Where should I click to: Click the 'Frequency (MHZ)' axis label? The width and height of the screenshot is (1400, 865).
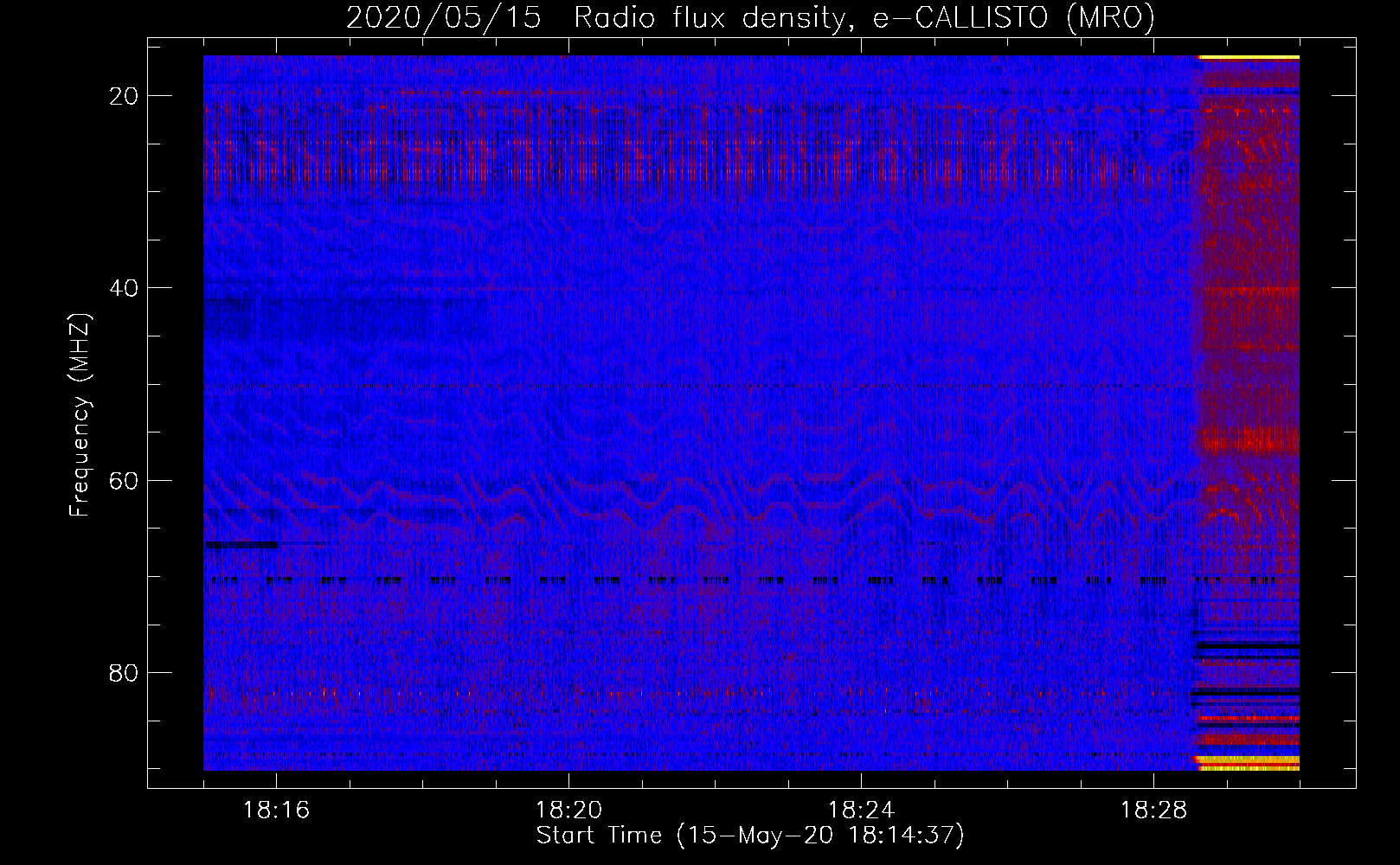click(80, 416)
